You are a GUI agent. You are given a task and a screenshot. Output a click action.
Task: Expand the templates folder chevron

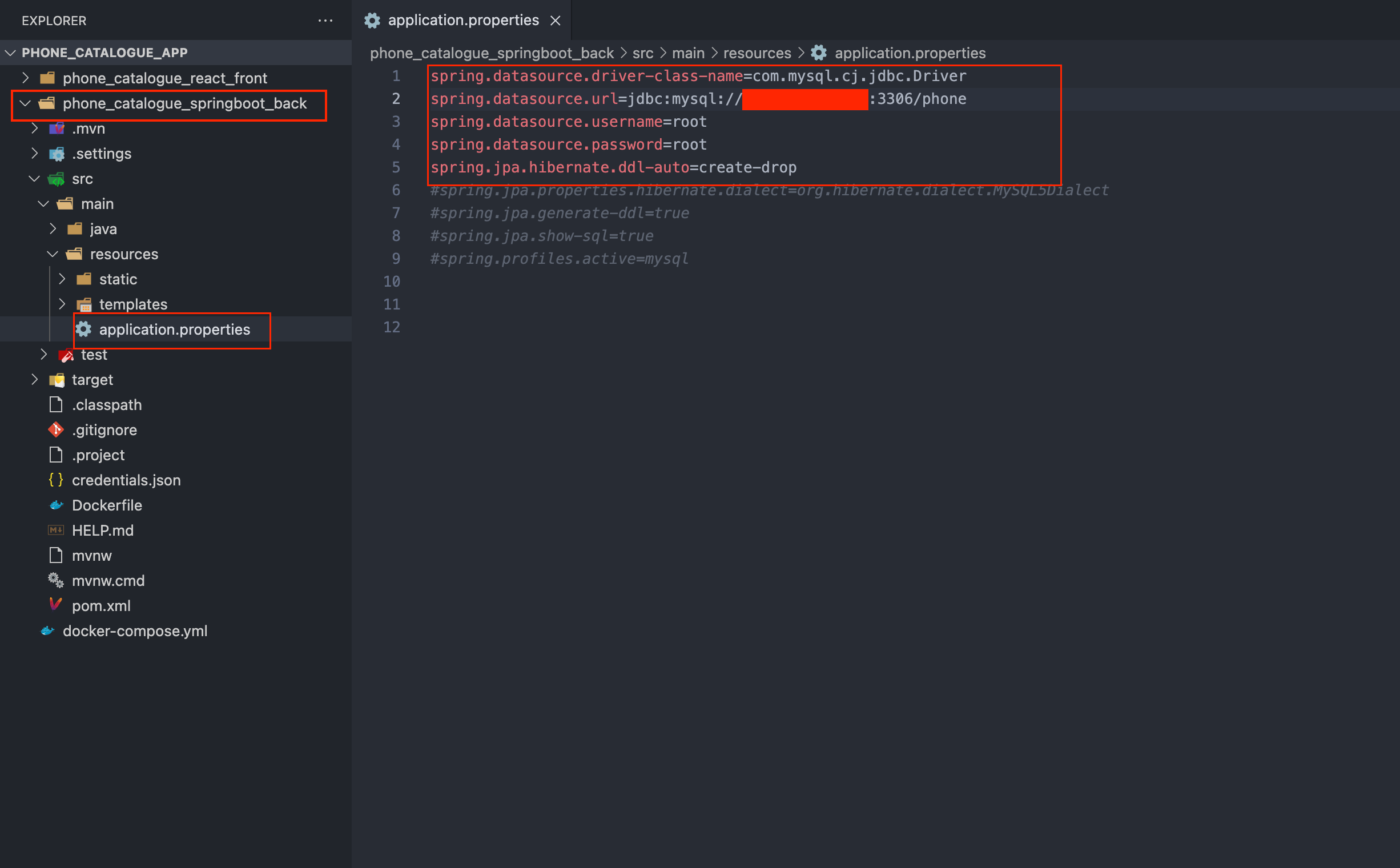pyautogui.click(x=62, y=304)
